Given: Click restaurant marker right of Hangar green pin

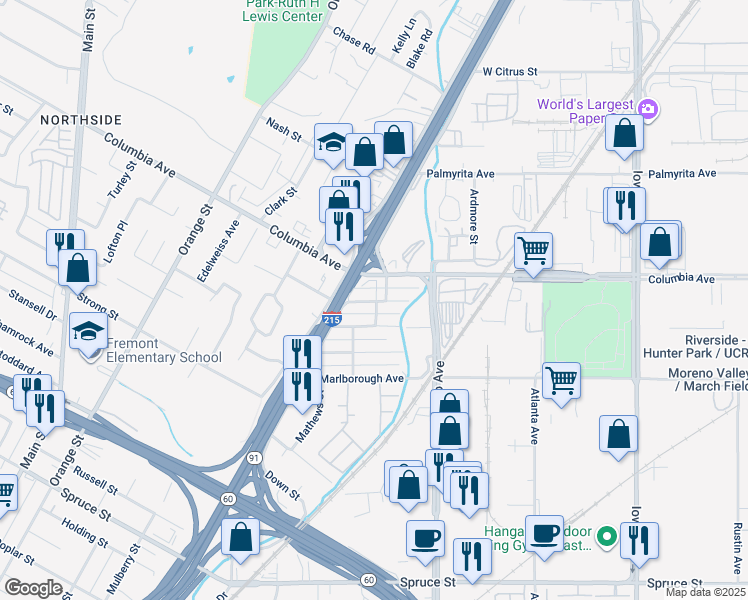Looking at the screenshot, I should [639, 542].
